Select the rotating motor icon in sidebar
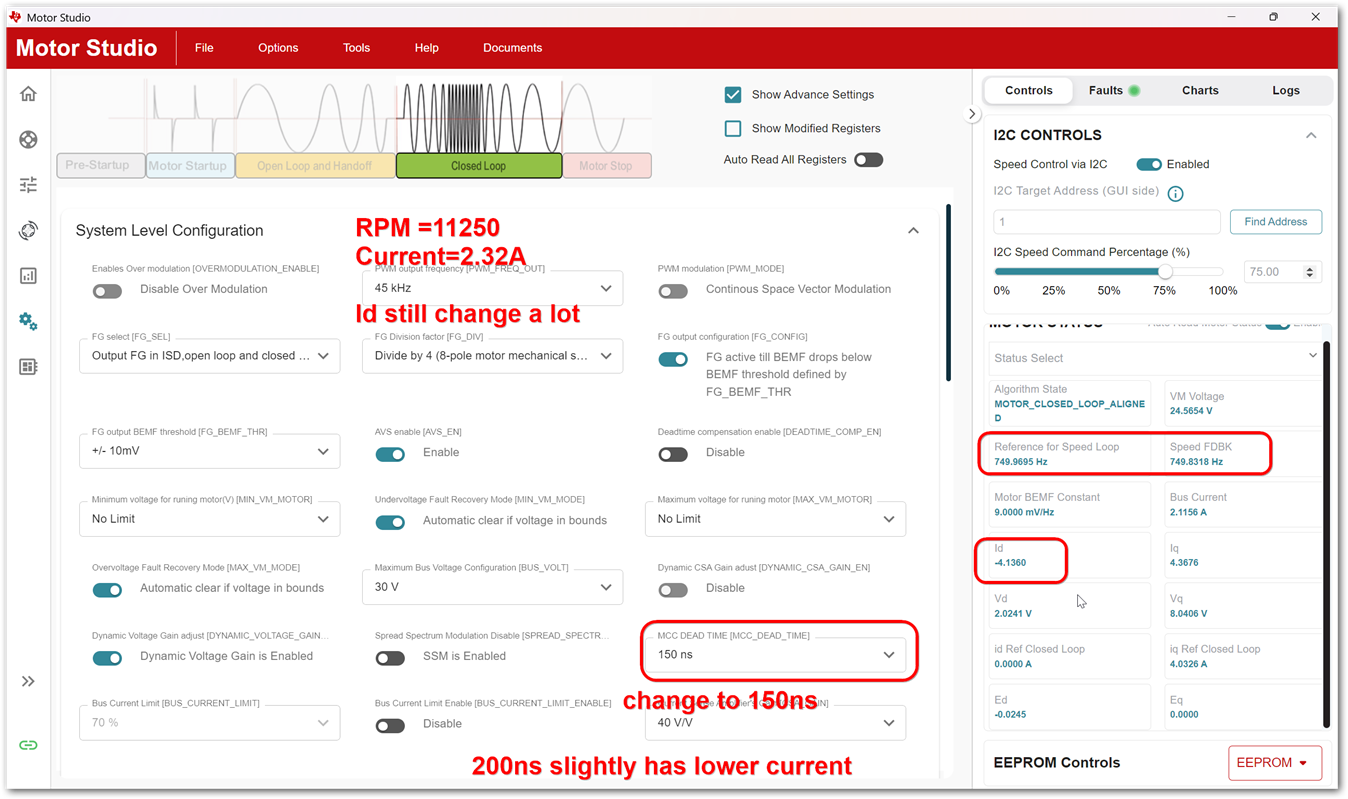 click(28, 231)
